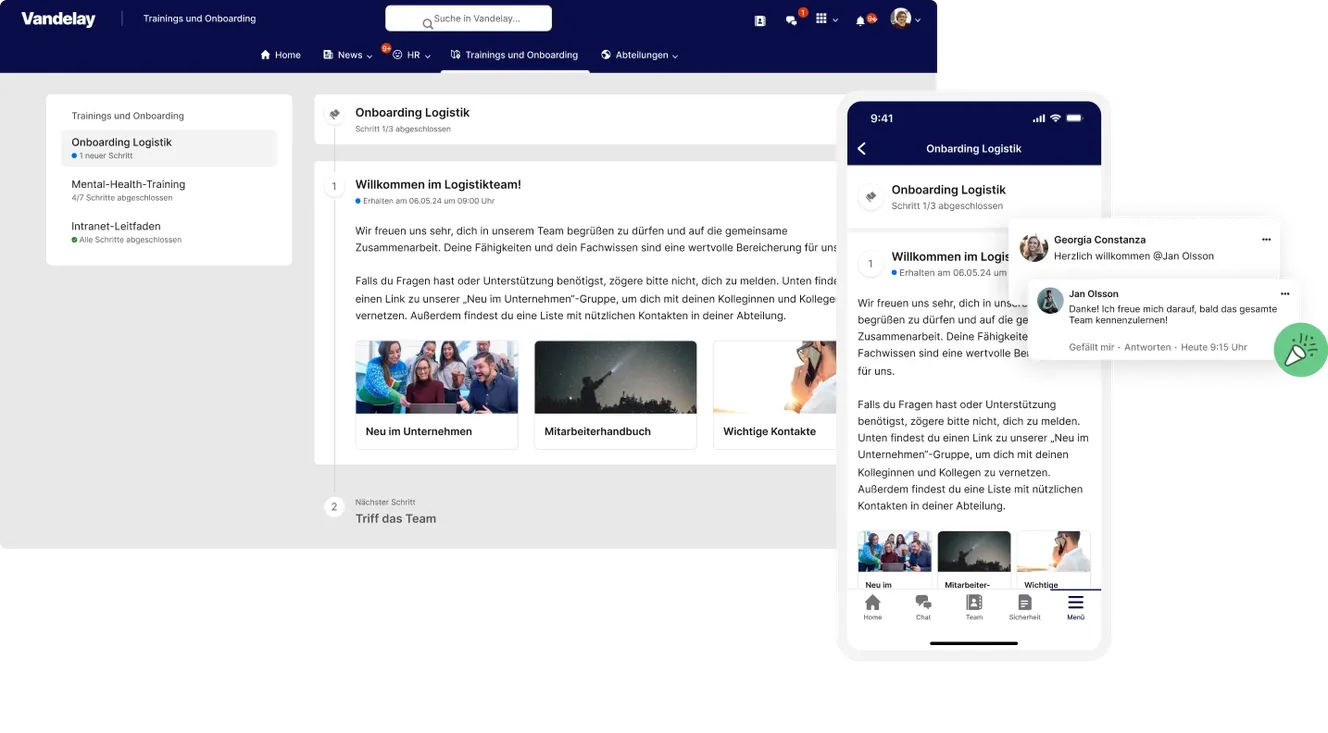This screenshot has height=733, width=1328.
Task: Open the Abteilungen dropdown menu
Action: click(x=640, y=55)
